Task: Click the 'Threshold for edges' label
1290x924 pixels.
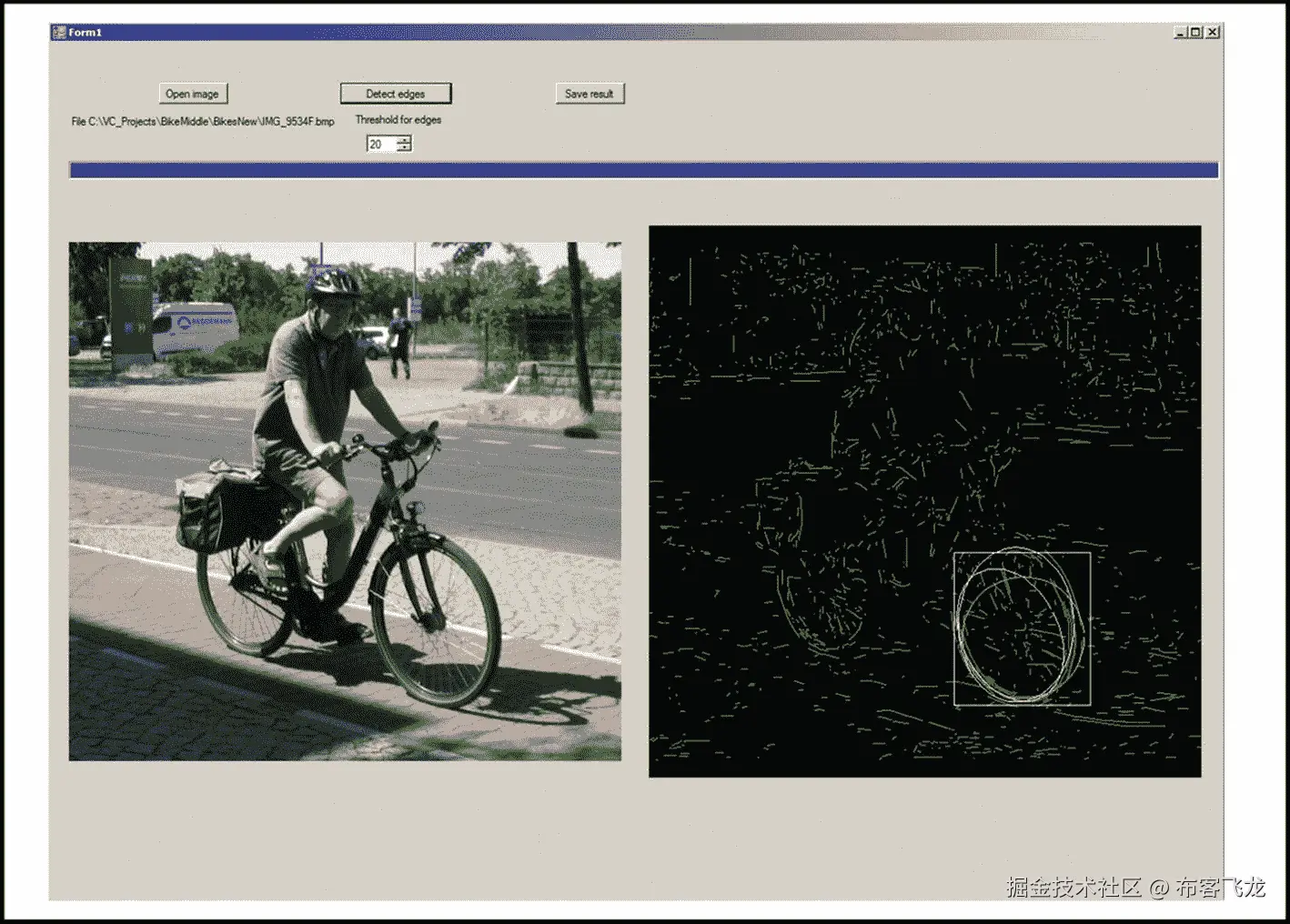Action: tap(398, 120)
